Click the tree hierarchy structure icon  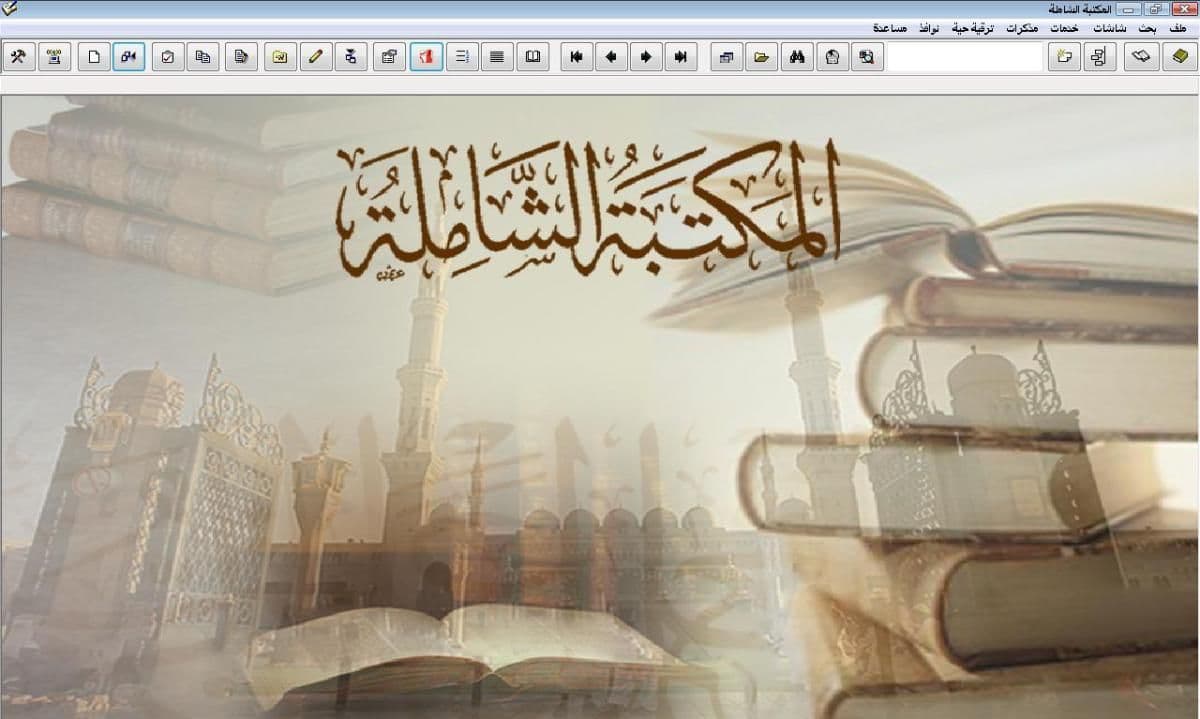click(x=1099, y=57)
